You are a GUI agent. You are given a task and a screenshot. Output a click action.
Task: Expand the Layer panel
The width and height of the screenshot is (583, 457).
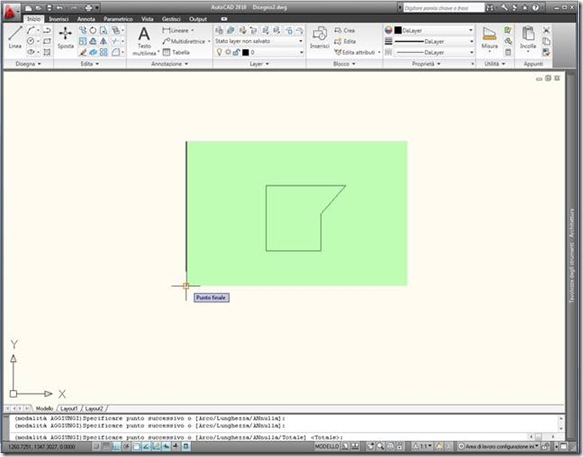tap(259, 64)
